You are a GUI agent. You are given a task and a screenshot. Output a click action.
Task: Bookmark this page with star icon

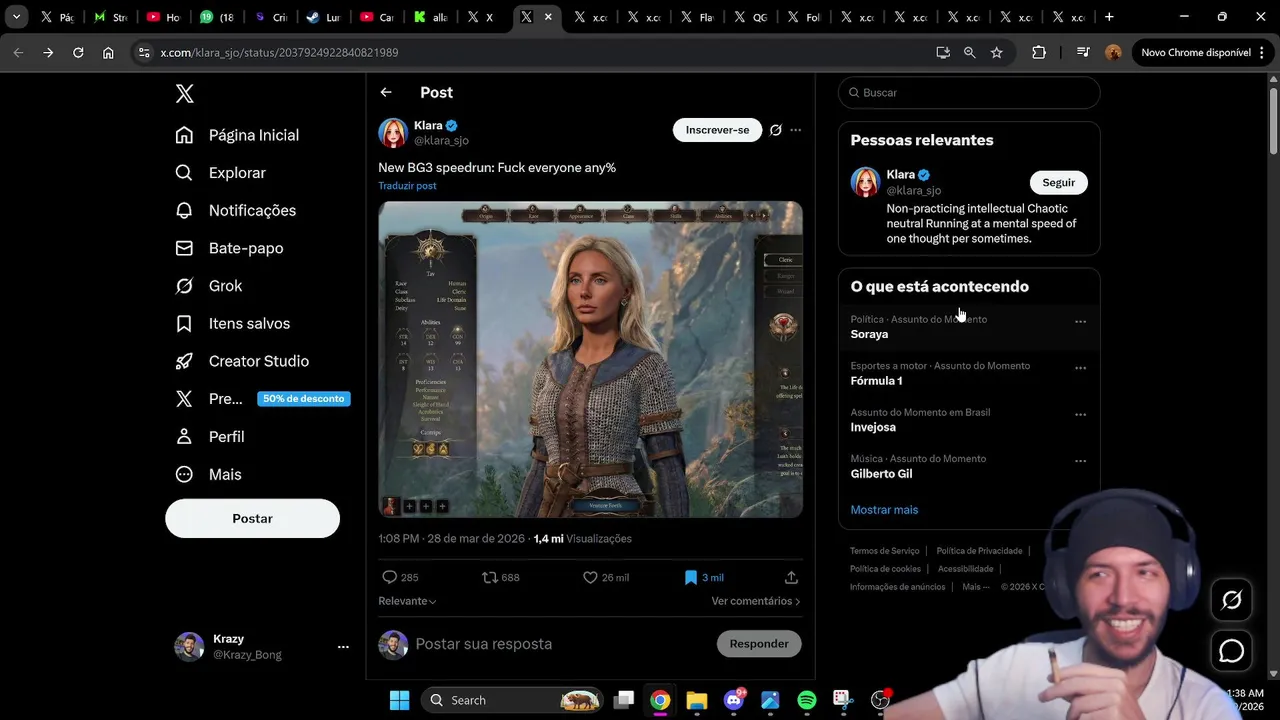tap(996, 53)
